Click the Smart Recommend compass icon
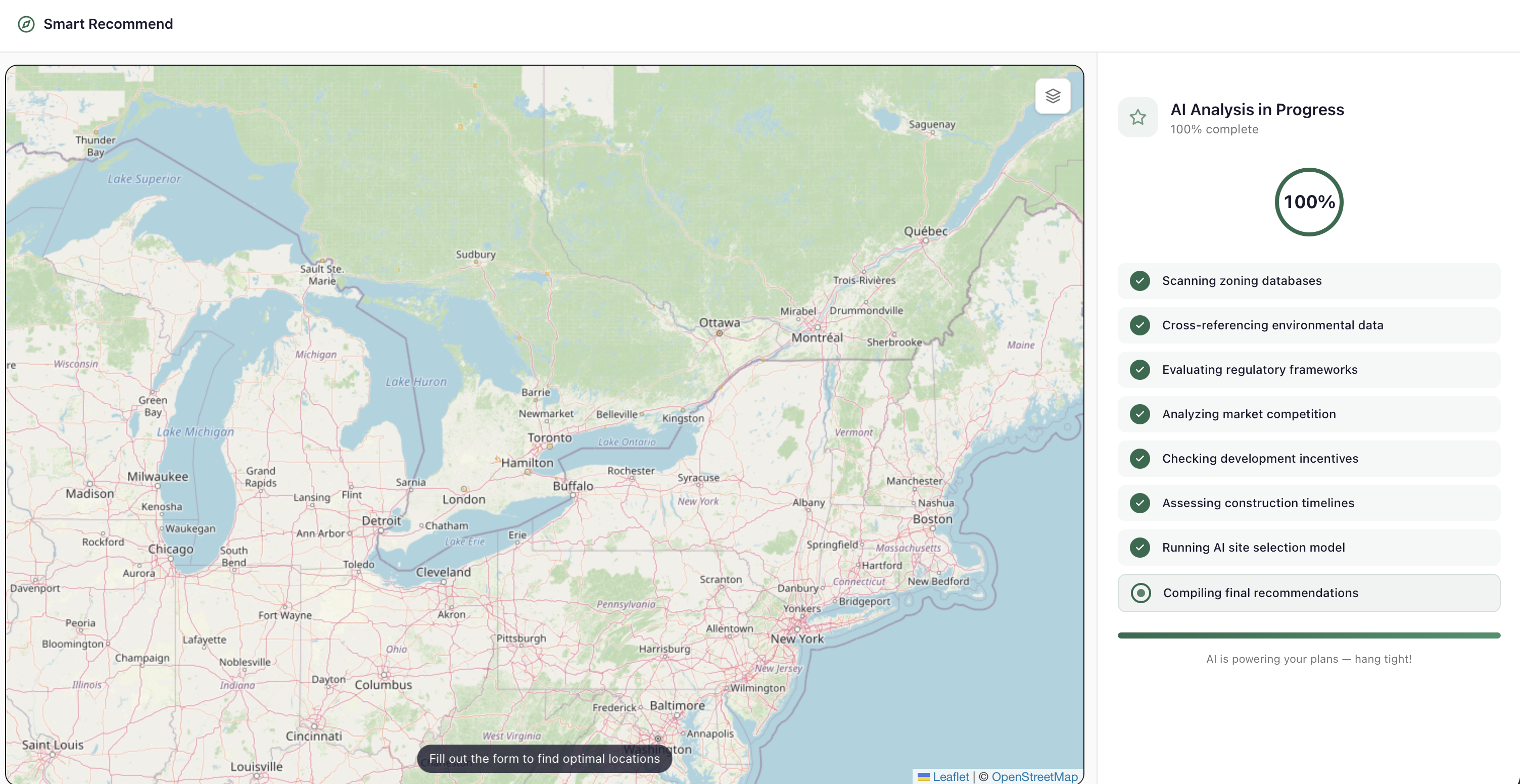The height and width of the screenshot is (784, 1520). (x=26, y=24)
